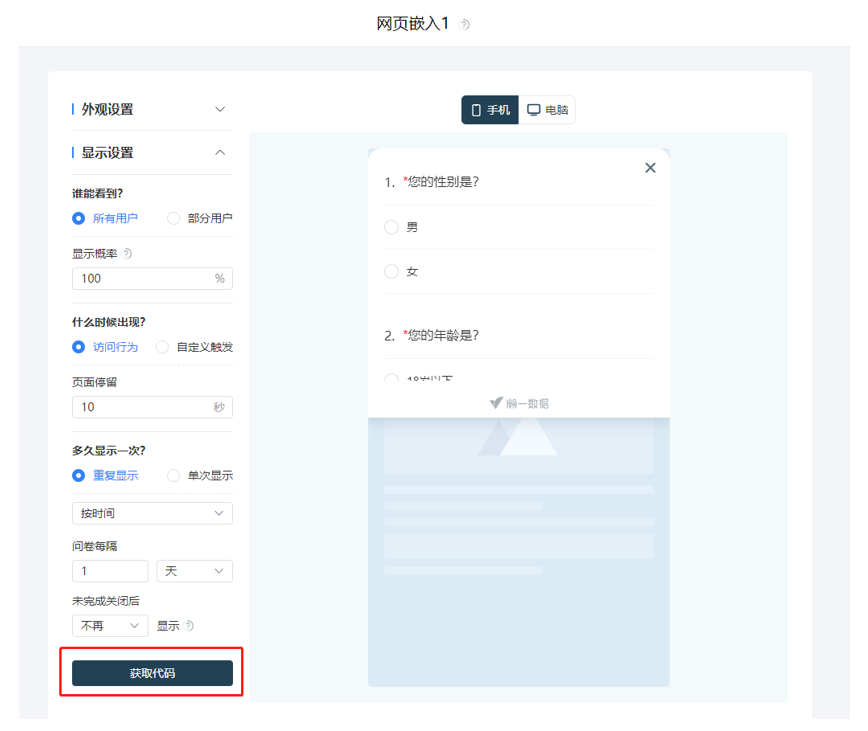The width and height of the screenshot is (868, 731).
Task: Click the 未完成关闭后 label
Action: (106, 601)
